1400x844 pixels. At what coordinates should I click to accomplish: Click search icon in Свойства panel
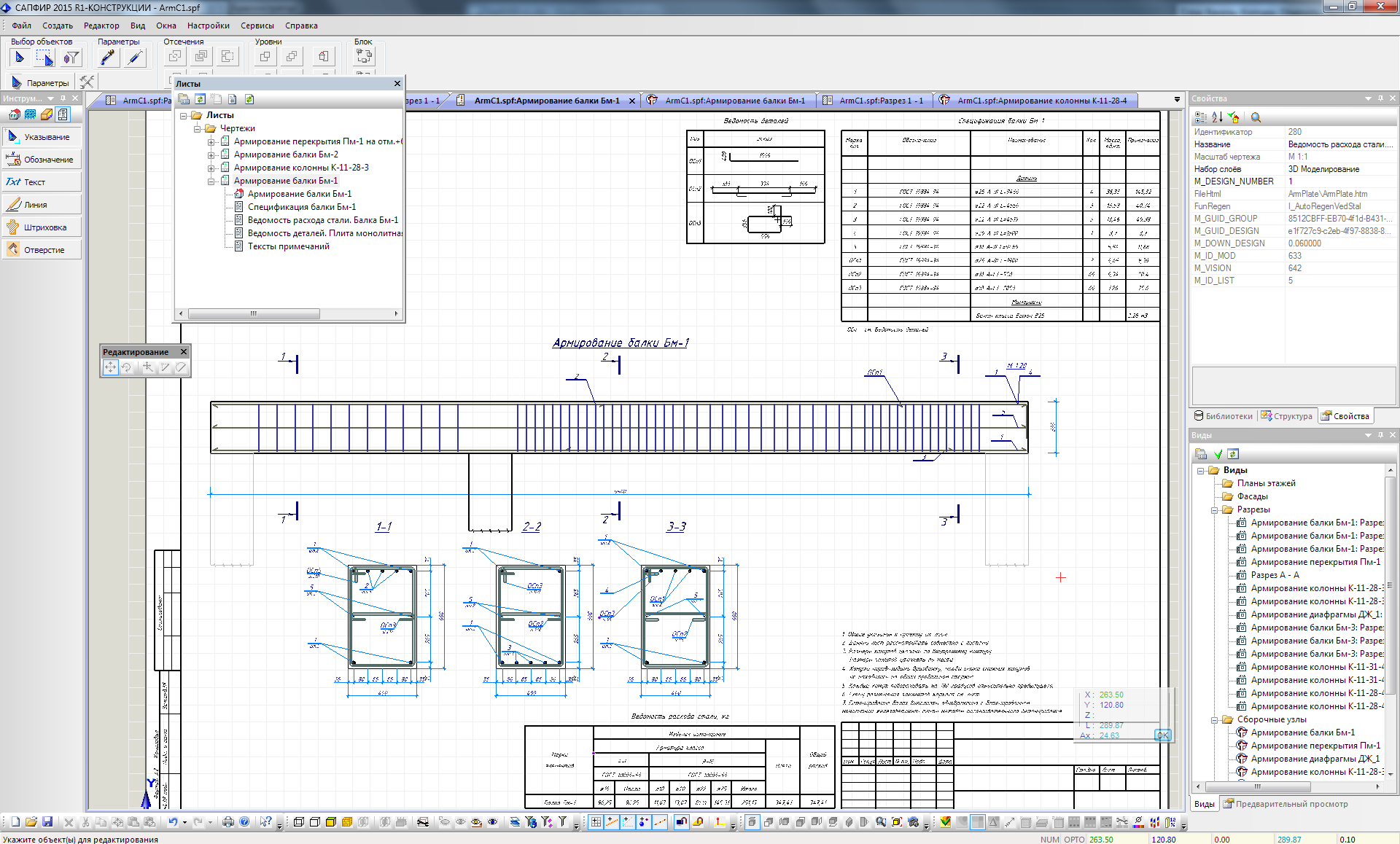[x=1256, y=117]
